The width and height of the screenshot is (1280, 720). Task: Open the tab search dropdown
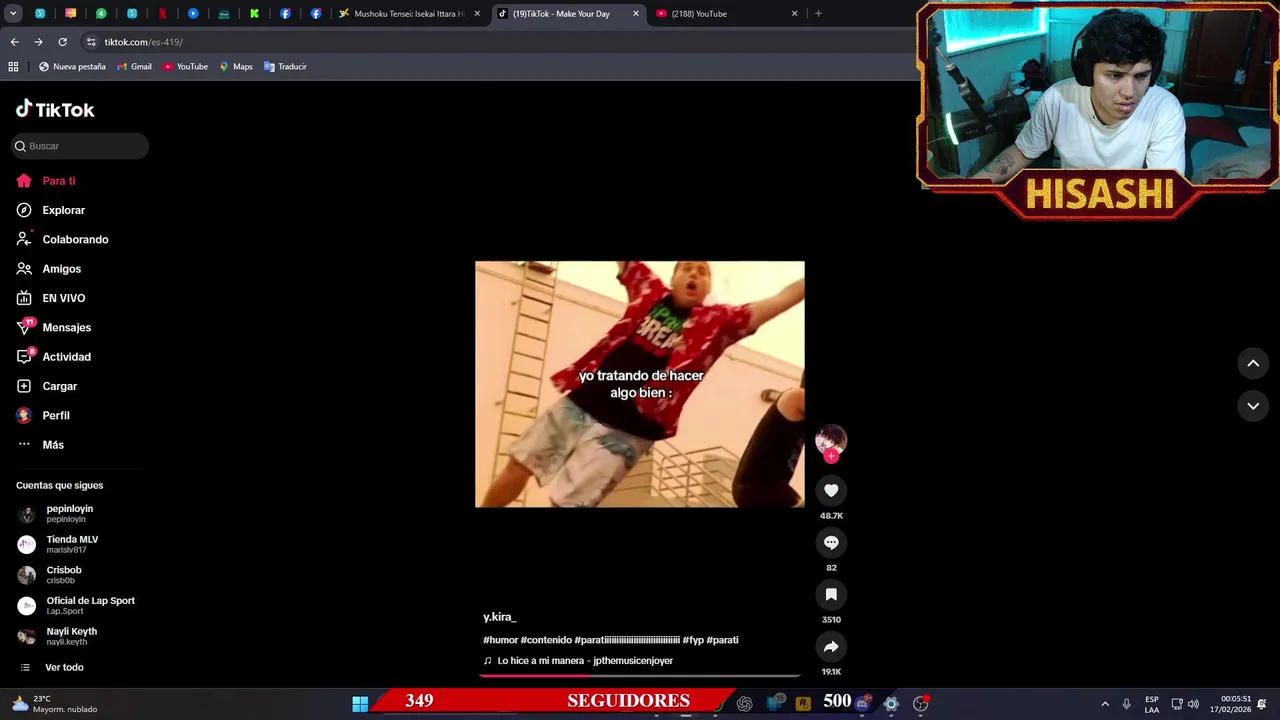pos(13,14)
